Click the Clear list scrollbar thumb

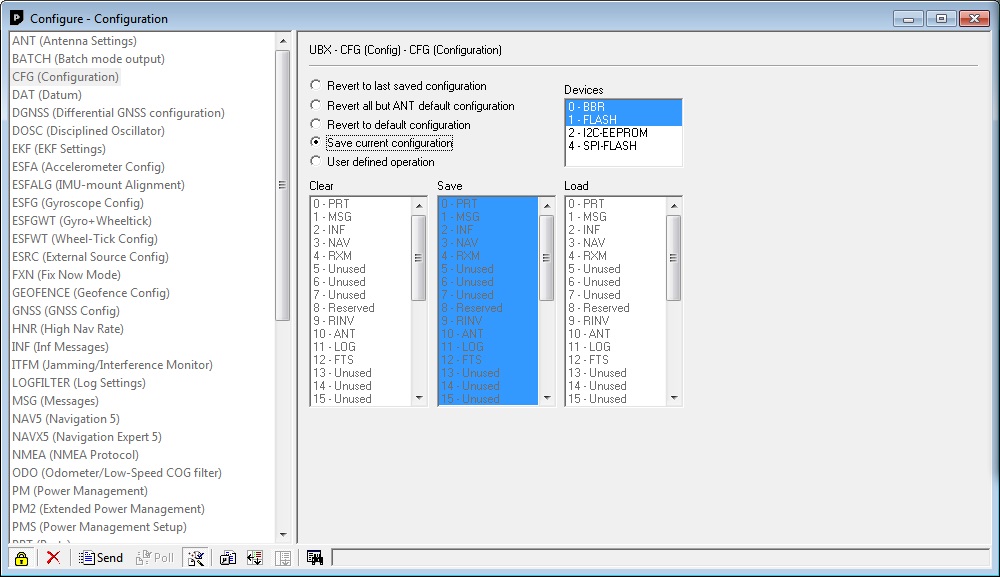(418, 258)
